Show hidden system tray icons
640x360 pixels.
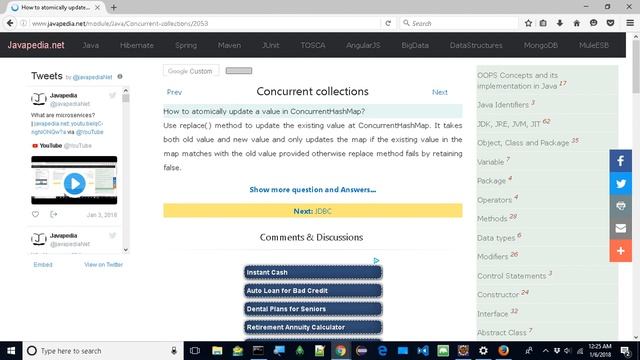(546, 351)
